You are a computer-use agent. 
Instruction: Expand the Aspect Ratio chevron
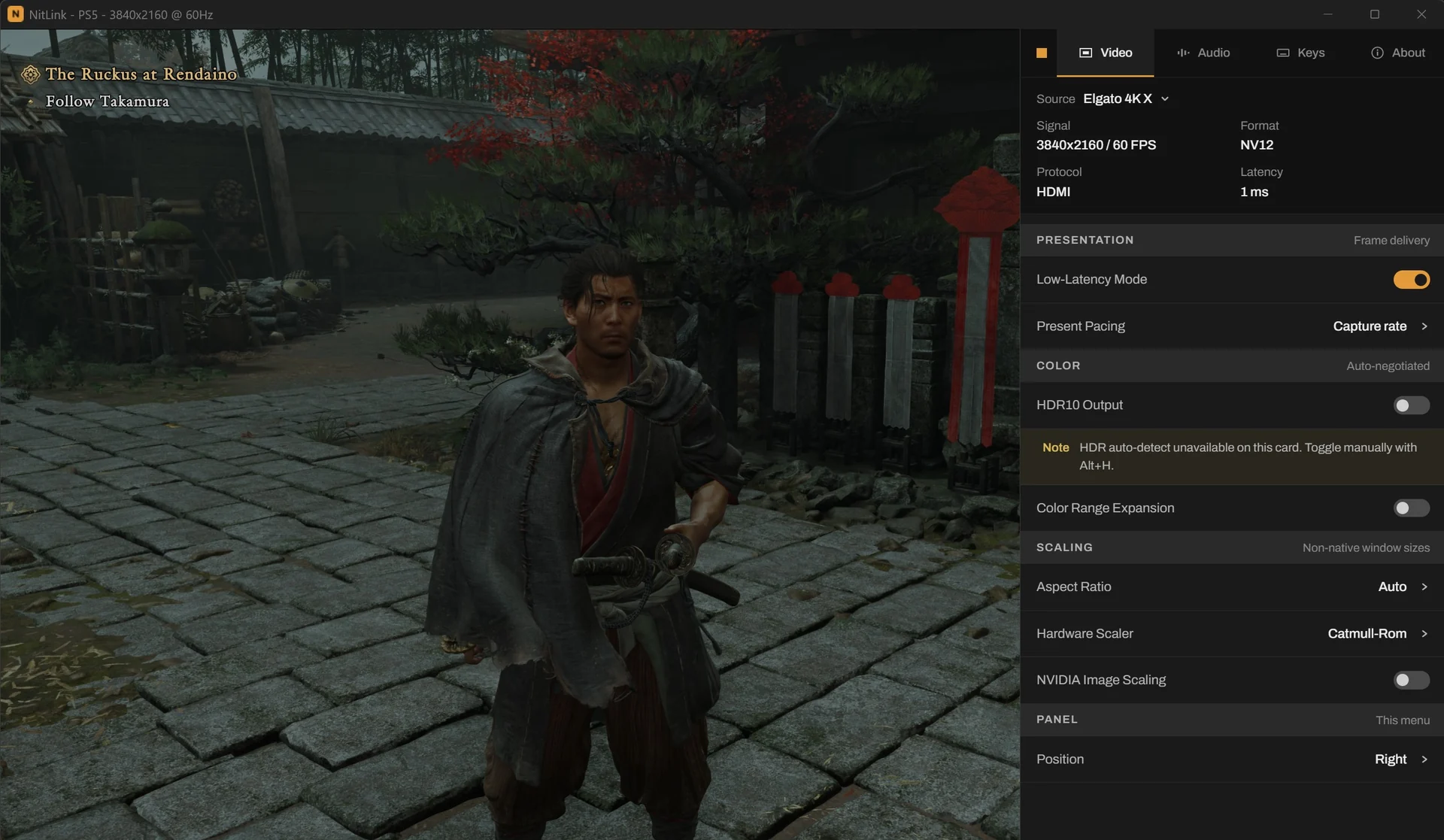click(x=1424, y=587)
